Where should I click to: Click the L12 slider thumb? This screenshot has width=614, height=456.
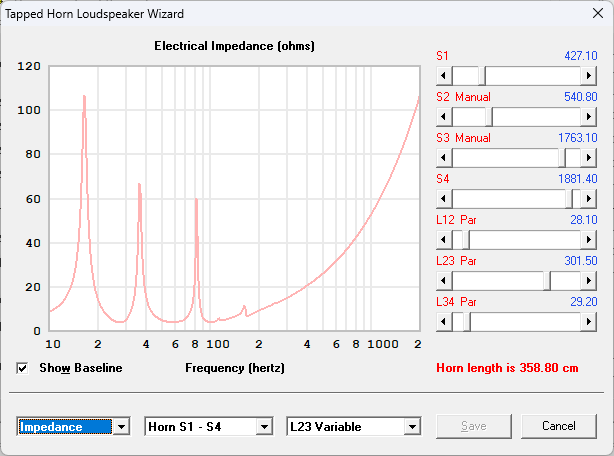[x=466, y=240]
